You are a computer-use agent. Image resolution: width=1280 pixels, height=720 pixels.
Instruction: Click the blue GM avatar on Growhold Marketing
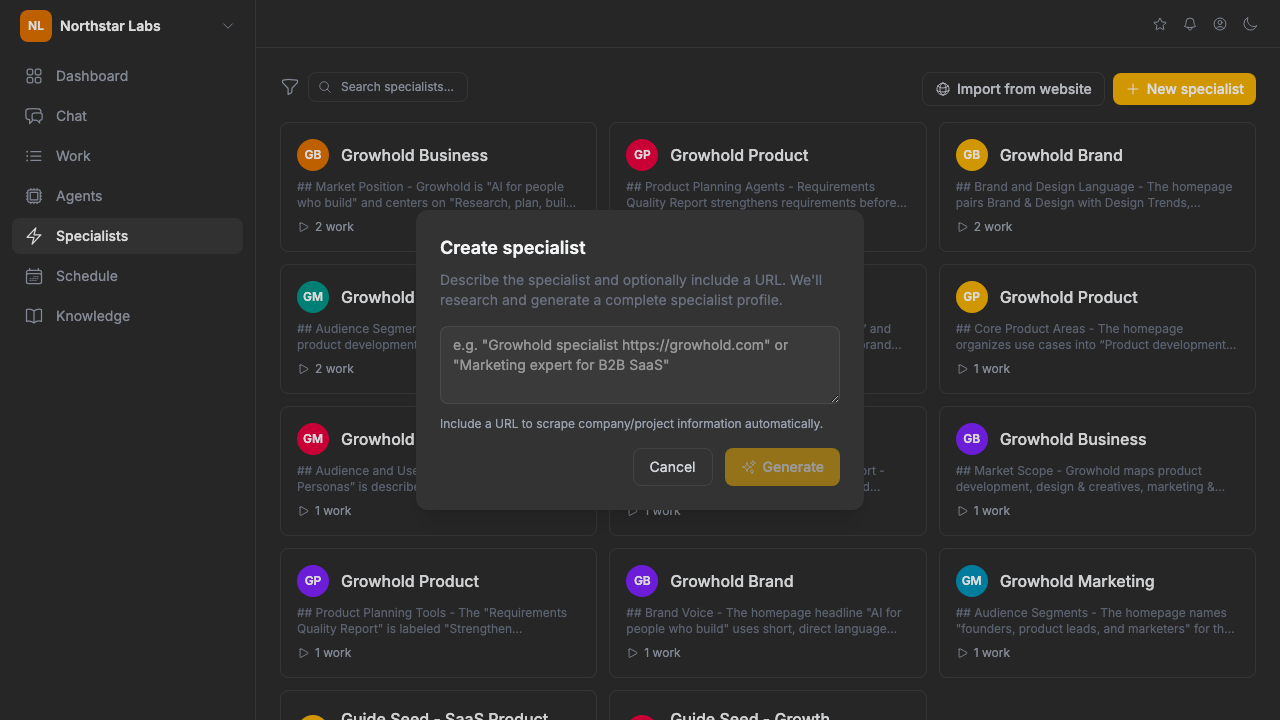coord(972,581)
